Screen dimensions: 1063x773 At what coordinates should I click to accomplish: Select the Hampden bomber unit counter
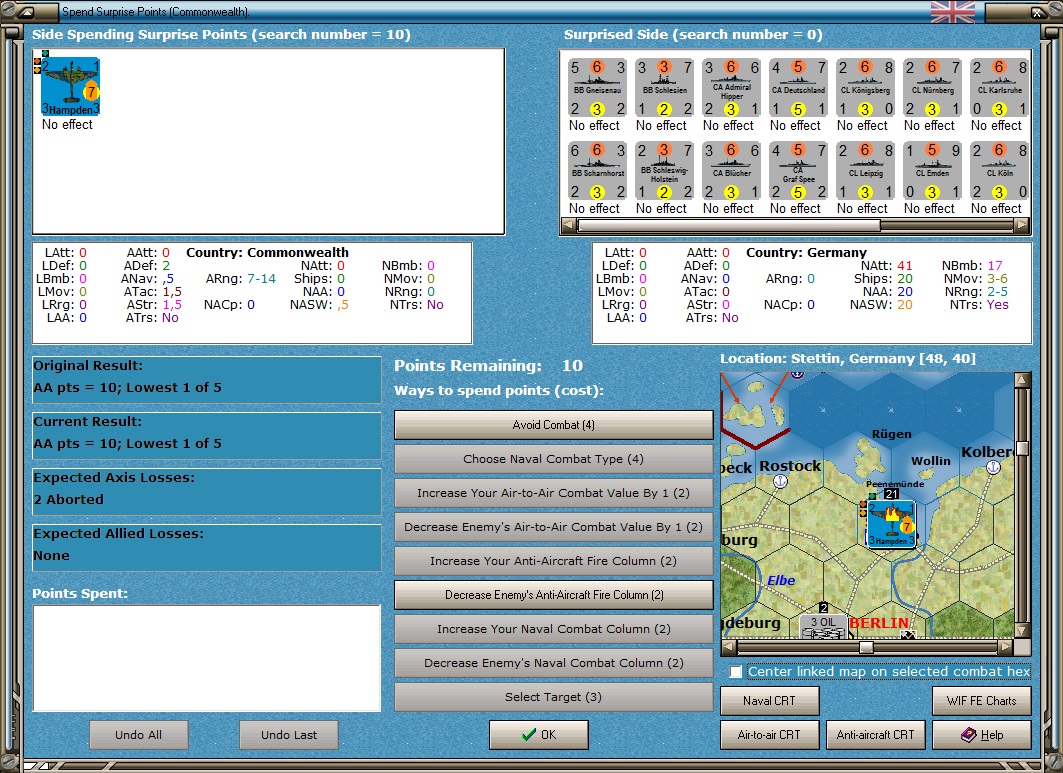pyautogui.click(x=71, y=87)
